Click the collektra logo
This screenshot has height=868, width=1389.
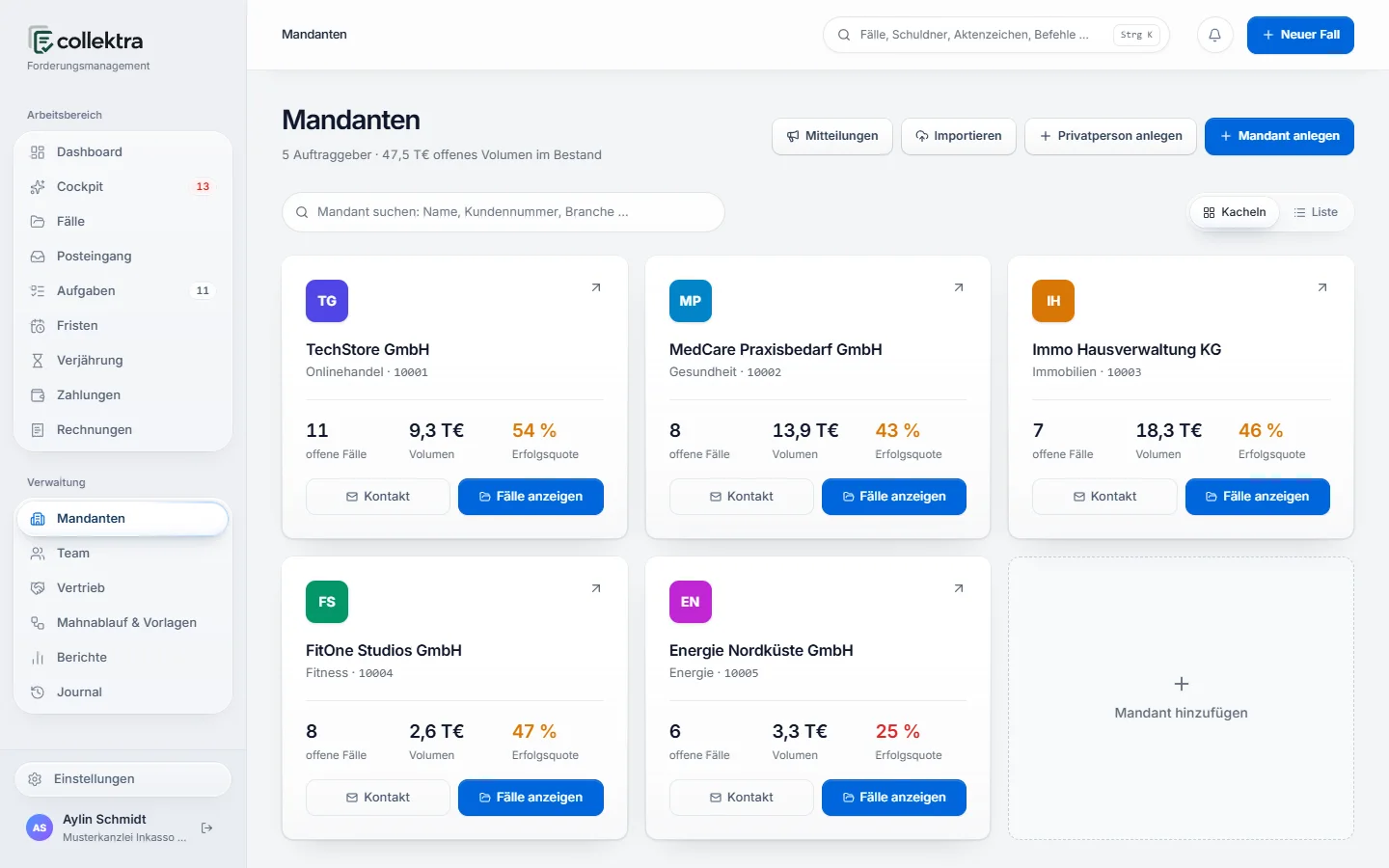pos(86,41)
